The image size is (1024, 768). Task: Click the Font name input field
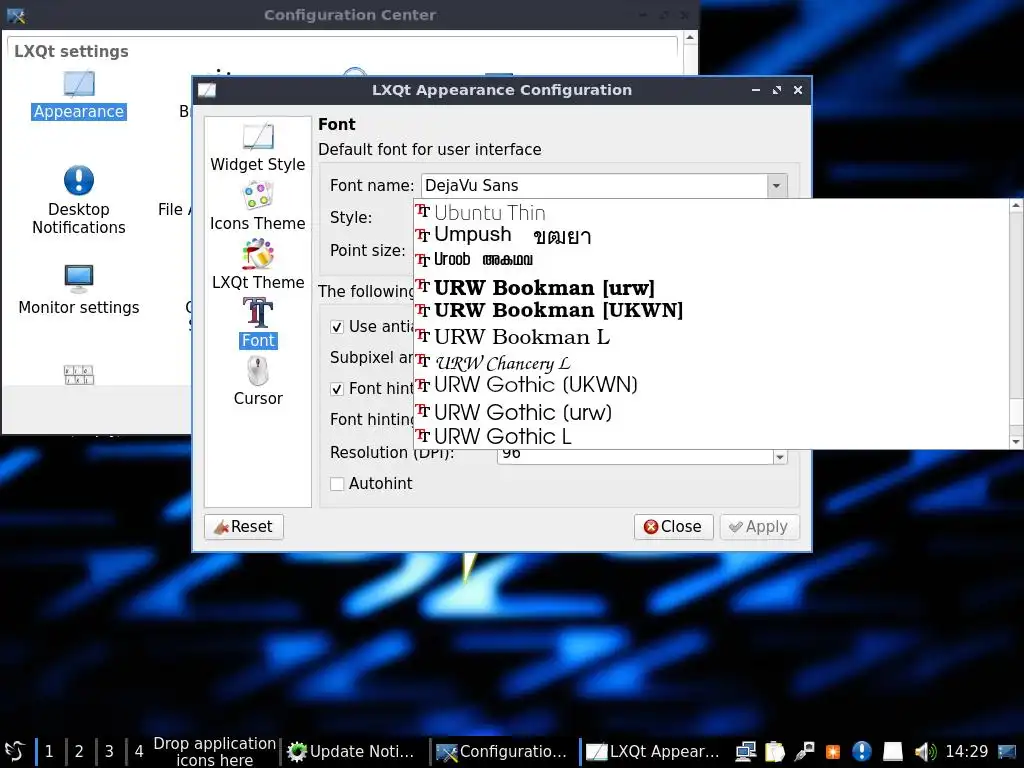coord(594,185)
